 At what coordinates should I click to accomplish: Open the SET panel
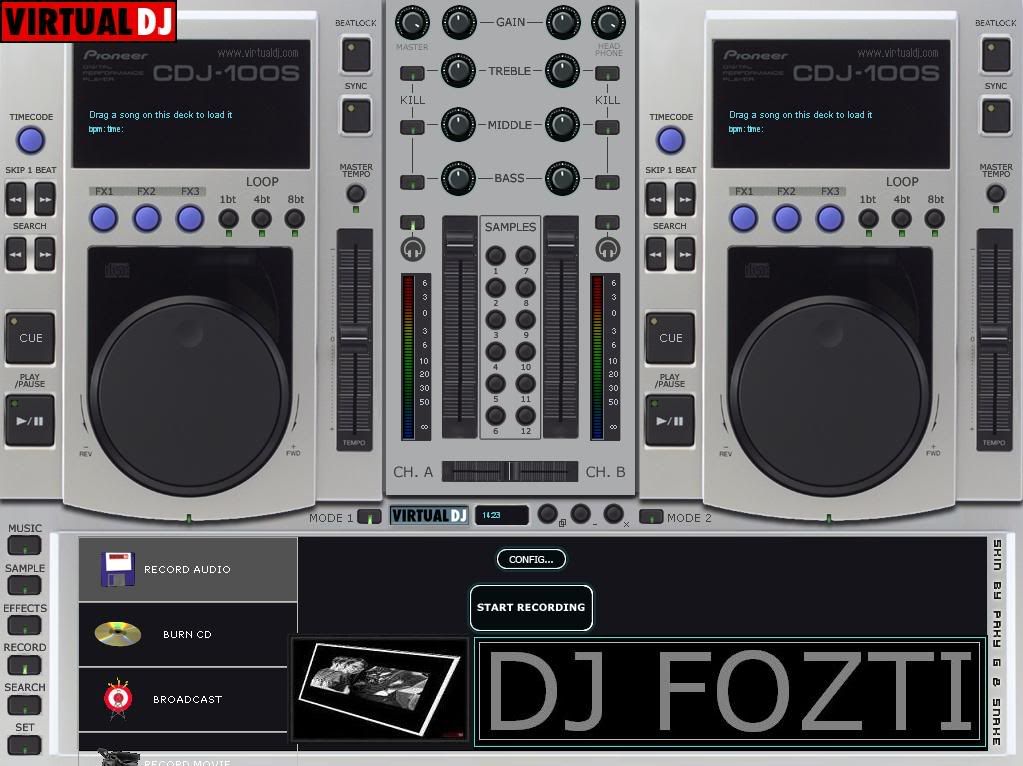[24, 744]
